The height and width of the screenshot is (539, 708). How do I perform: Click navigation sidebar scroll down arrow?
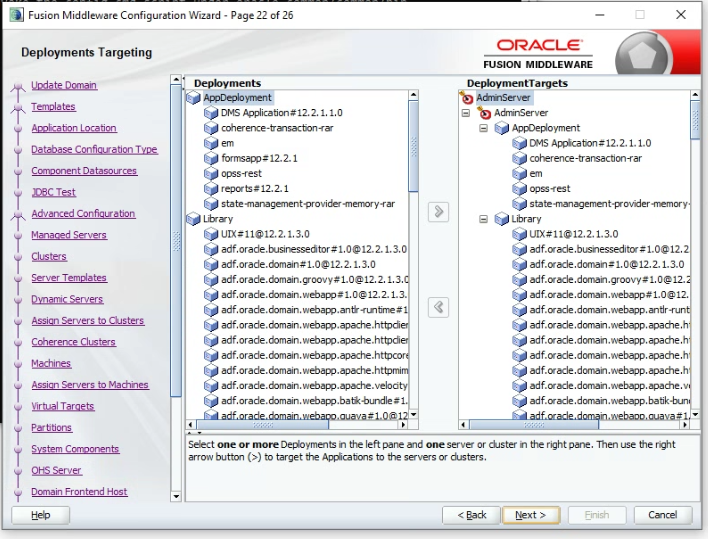(176, 496)
